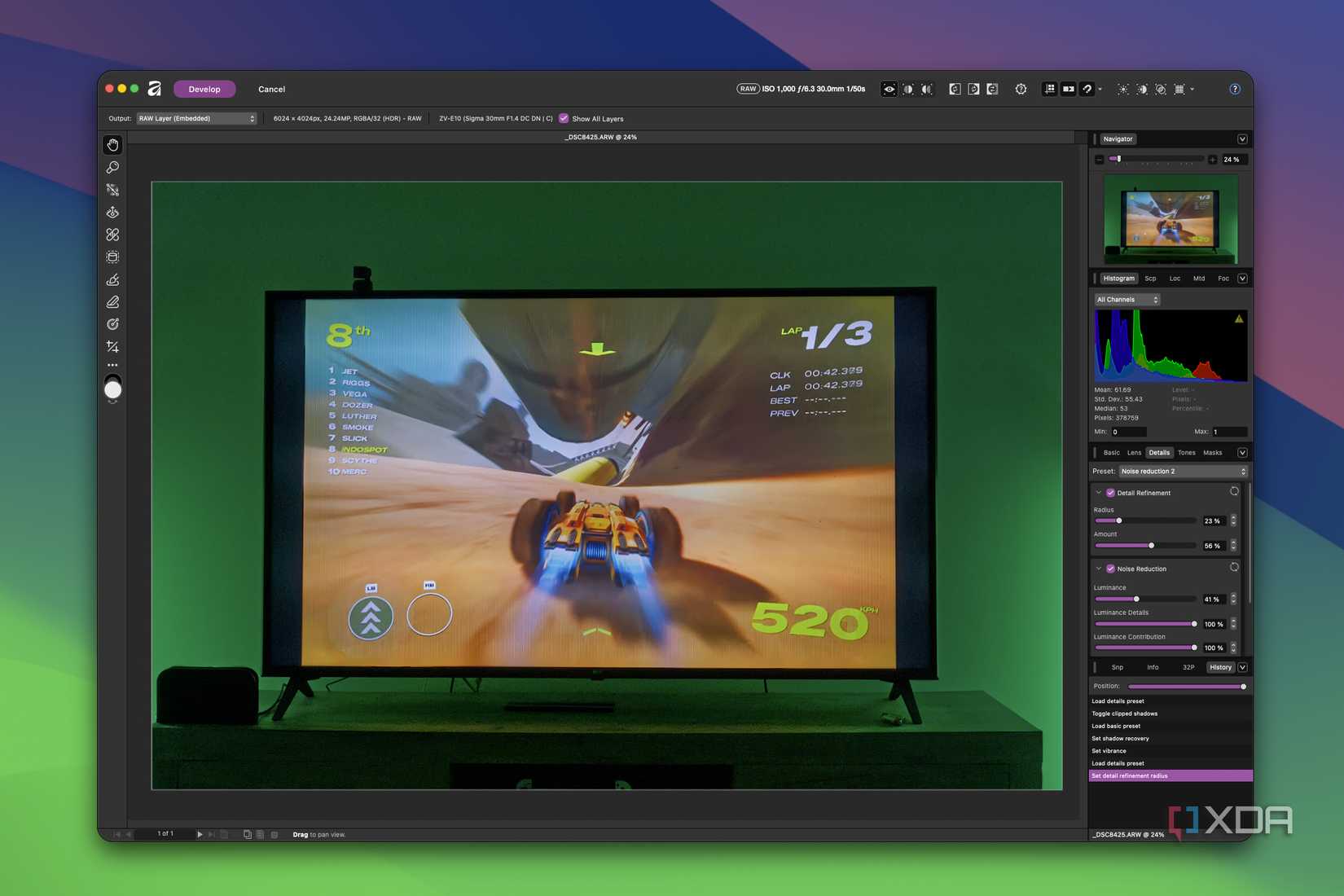Screen dimensions: 1344x896
Task: Open the assistant settings gear icon
Action: click(1021, 89)
